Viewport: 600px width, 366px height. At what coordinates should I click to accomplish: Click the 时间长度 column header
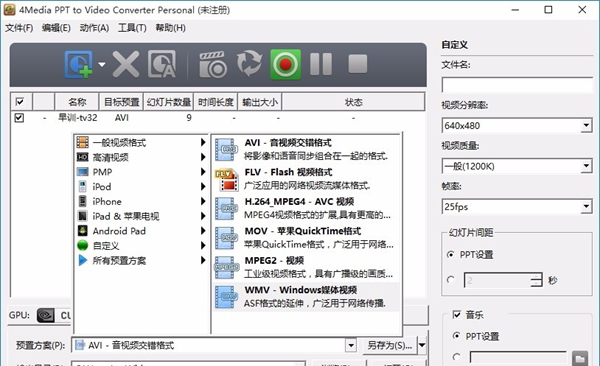[x=216, y=102]
